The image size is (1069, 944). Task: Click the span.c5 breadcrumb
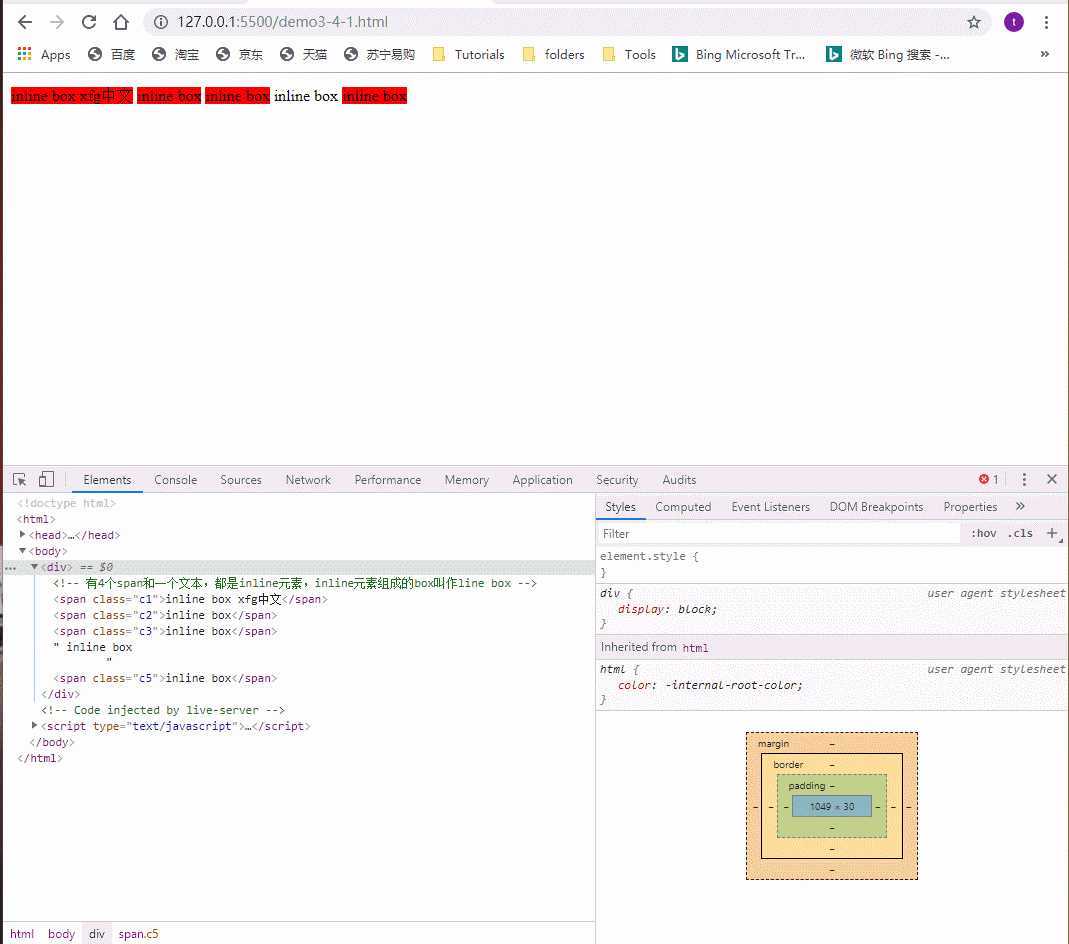coord(138,934)
